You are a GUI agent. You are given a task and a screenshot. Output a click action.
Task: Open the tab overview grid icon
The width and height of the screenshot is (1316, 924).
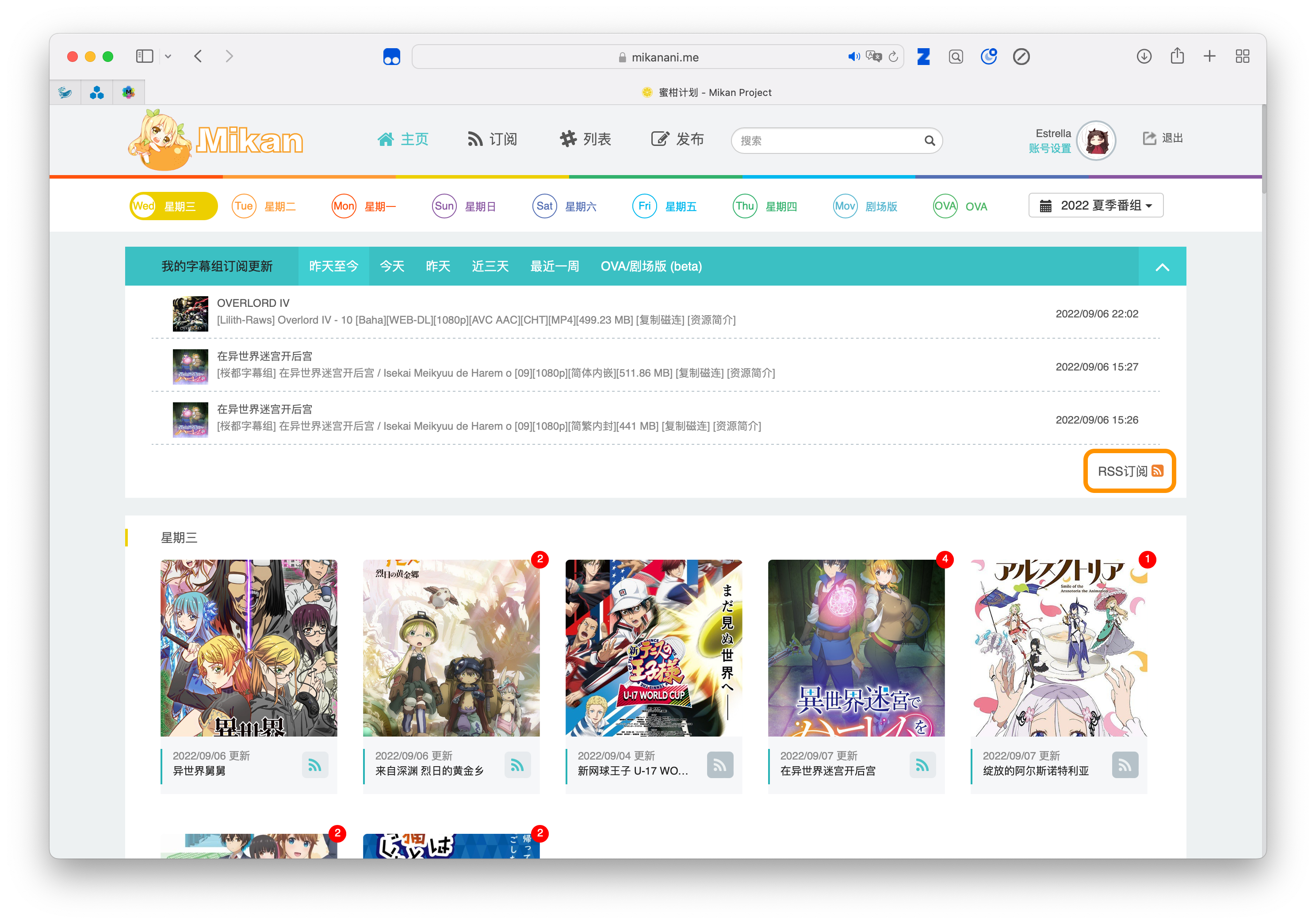coord(1242,56)
